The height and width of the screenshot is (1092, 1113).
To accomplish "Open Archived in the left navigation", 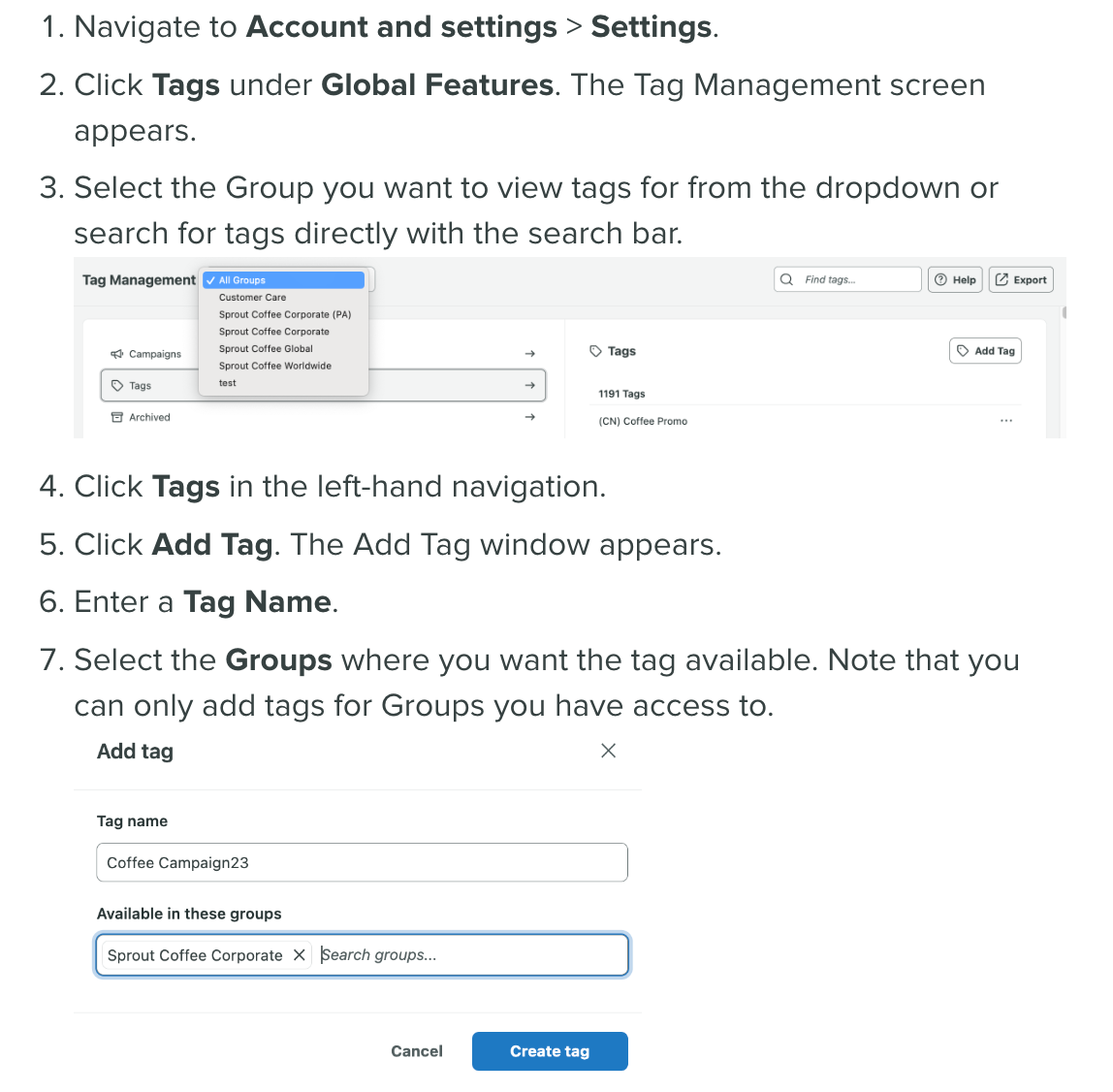I will coord(149,417).
